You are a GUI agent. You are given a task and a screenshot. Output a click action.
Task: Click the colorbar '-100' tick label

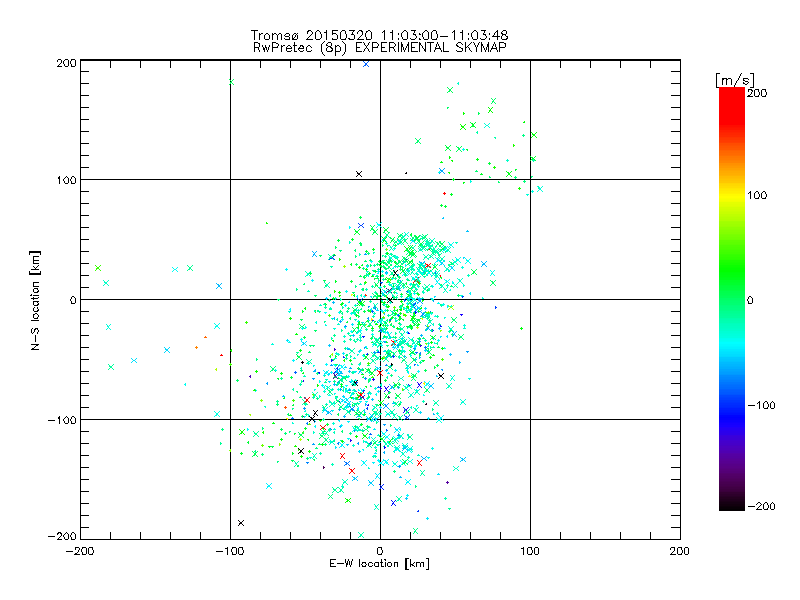tap(761, 406)
